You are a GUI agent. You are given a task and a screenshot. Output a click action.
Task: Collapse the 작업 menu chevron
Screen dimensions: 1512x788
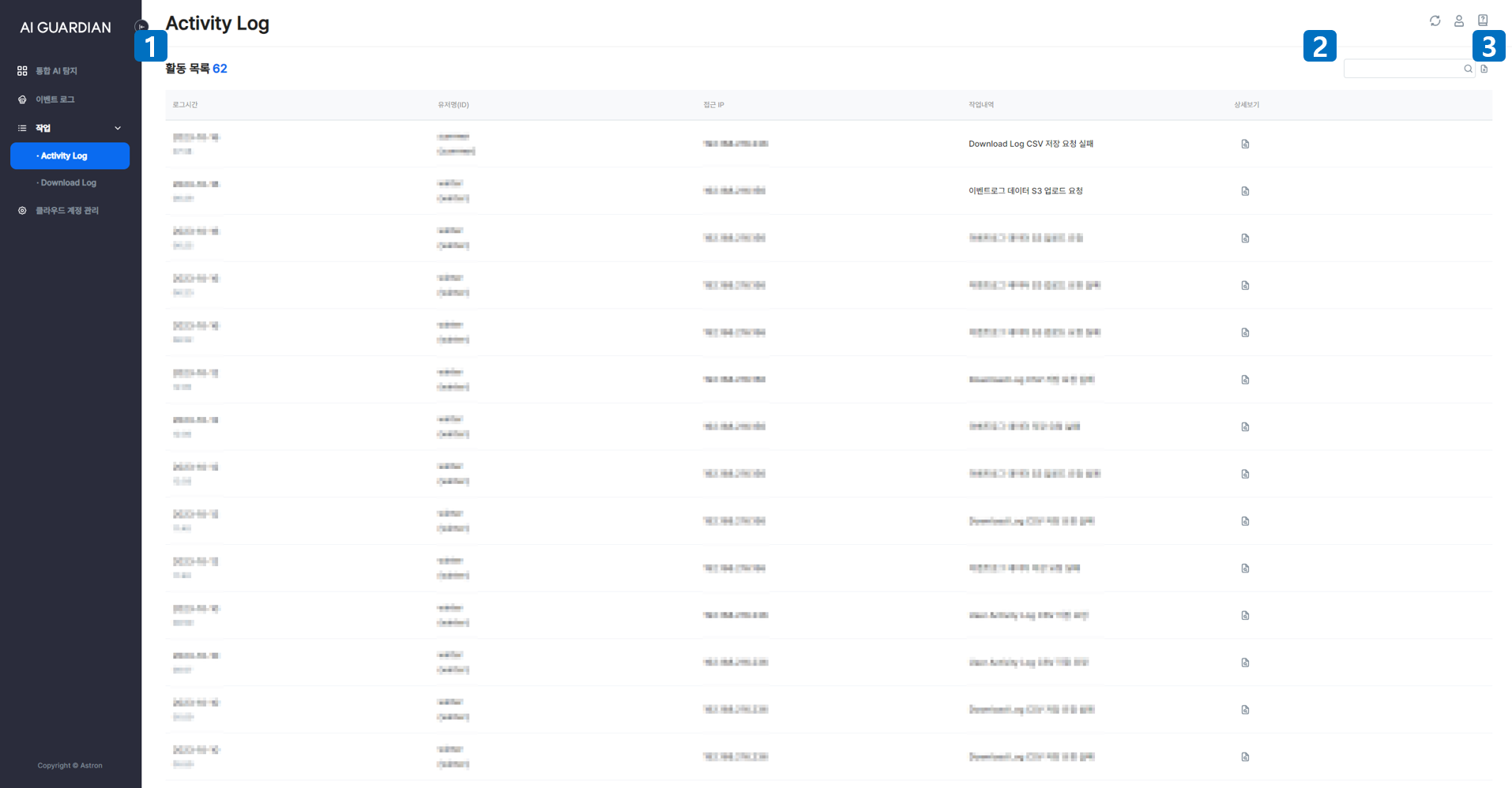point(118,128)
